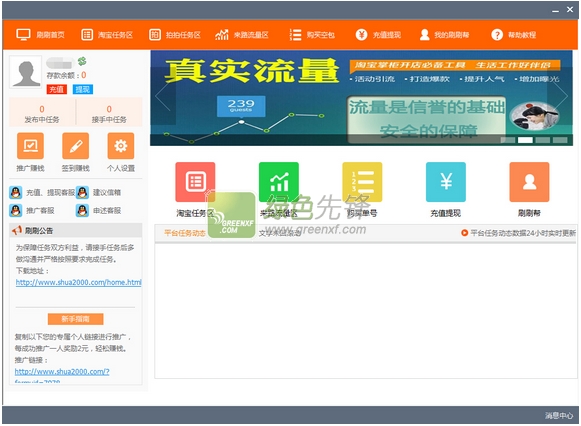The height and width of the screenshot is (426, 581).
Task: Open 帮助教程 help menu
Action: click(514, 35)
